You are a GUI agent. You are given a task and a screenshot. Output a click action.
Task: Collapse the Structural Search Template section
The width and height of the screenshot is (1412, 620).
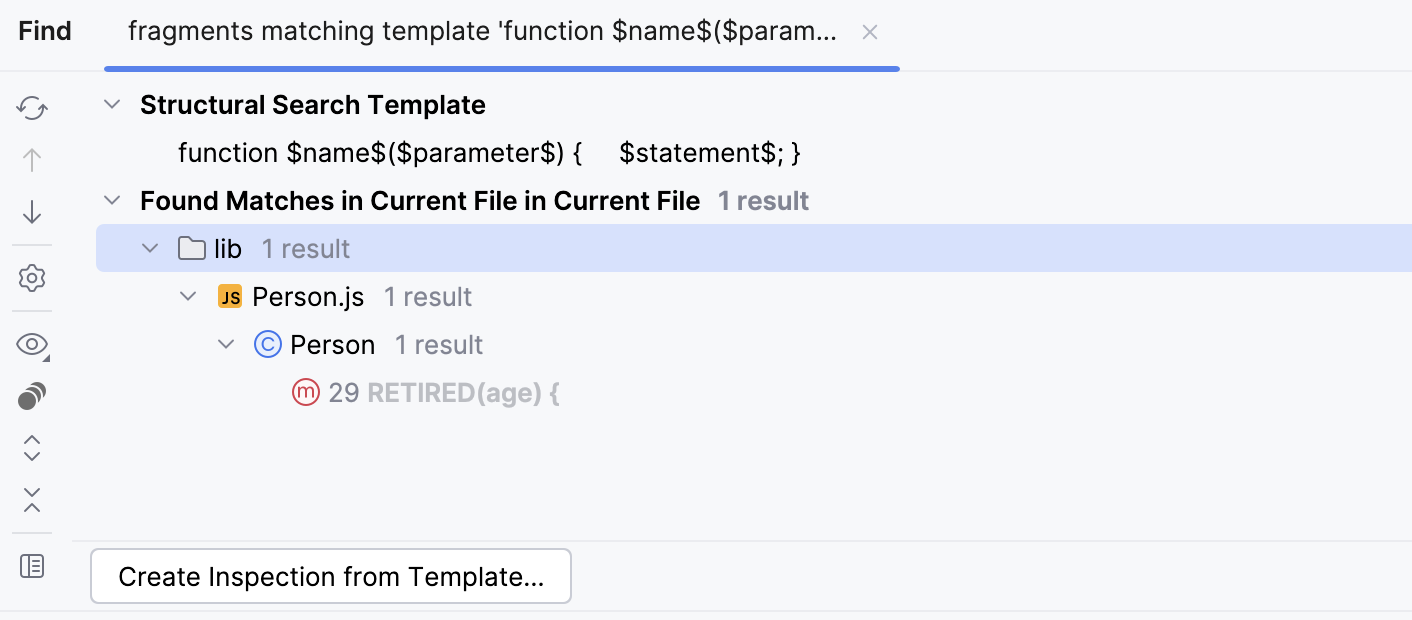pyautogui.click(x=112, y=105)
